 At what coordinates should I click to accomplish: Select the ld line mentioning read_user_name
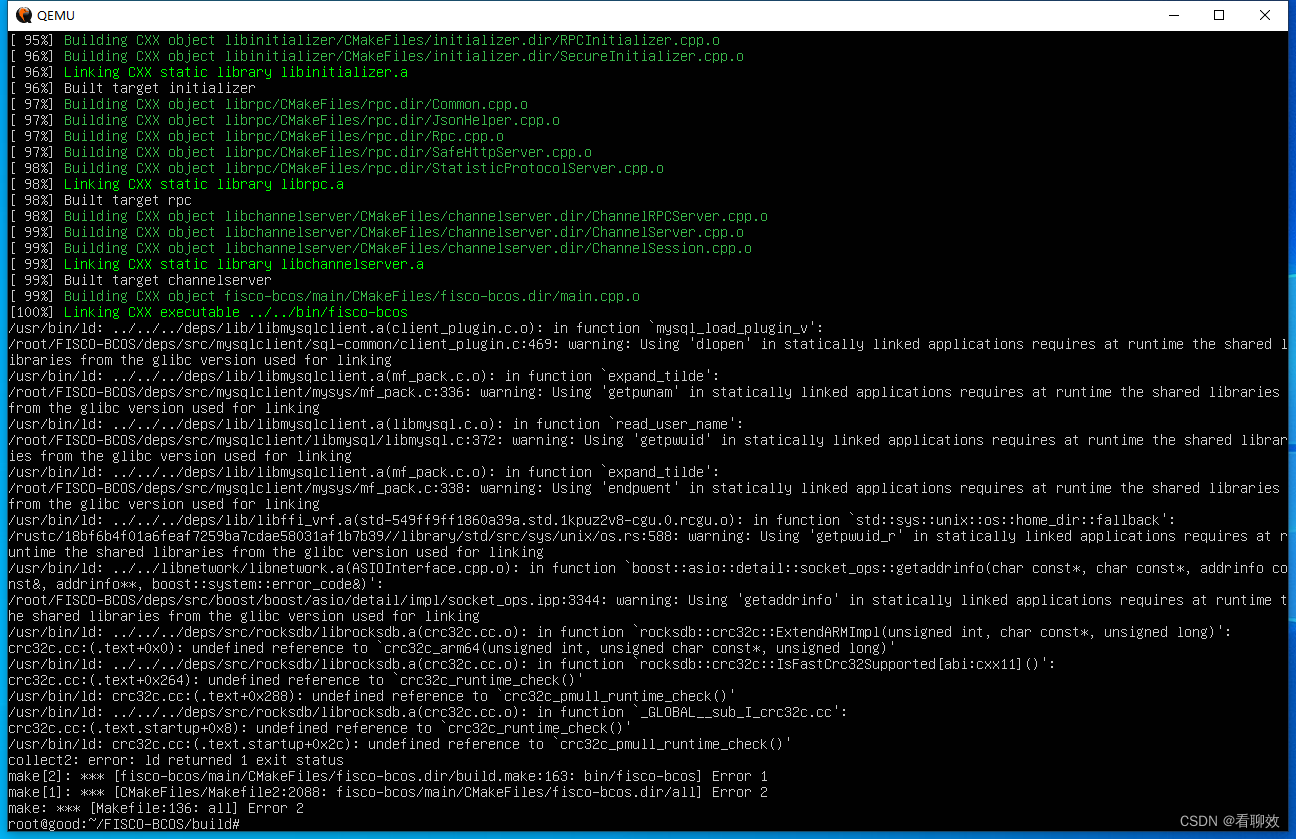pos(376,424)
